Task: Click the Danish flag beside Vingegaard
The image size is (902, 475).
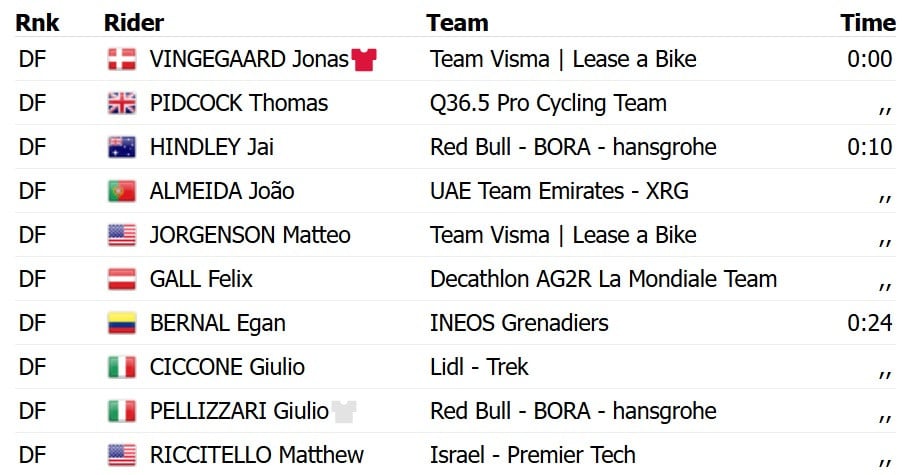Action: (x=122, y=59)
